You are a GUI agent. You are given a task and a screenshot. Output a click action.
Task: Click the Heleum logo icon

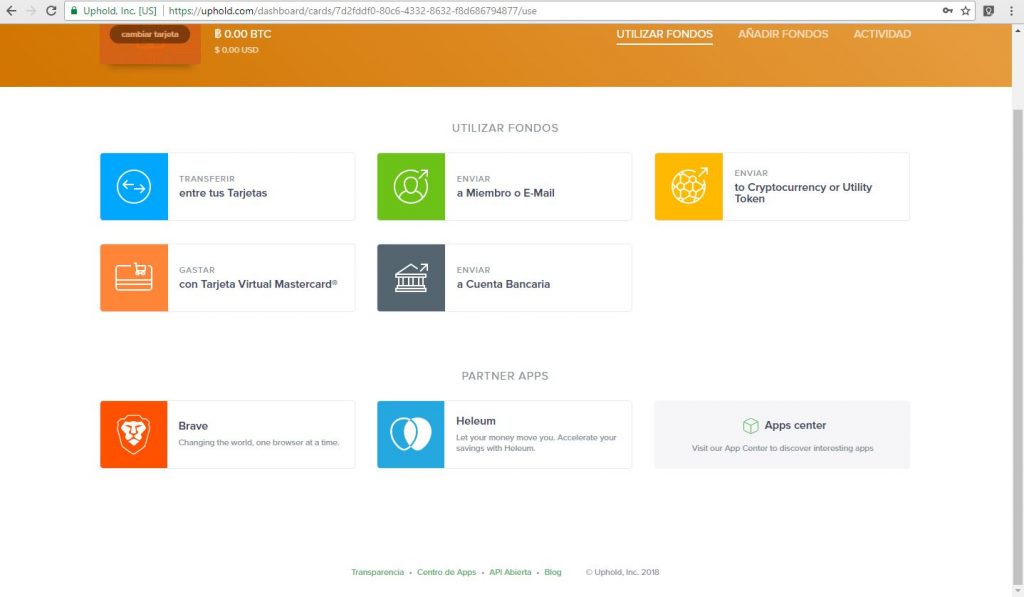click(x=411, y=434)
